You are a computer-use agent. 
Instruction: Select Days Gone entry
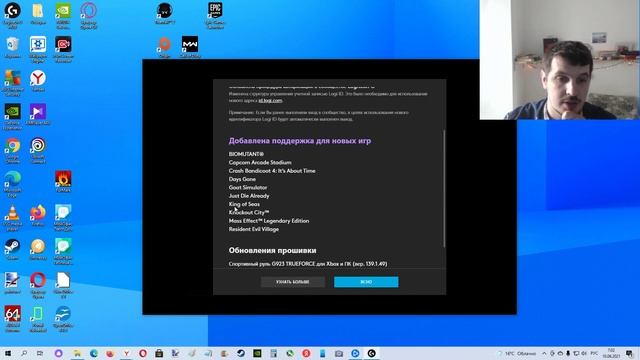[x=242, y=179]
